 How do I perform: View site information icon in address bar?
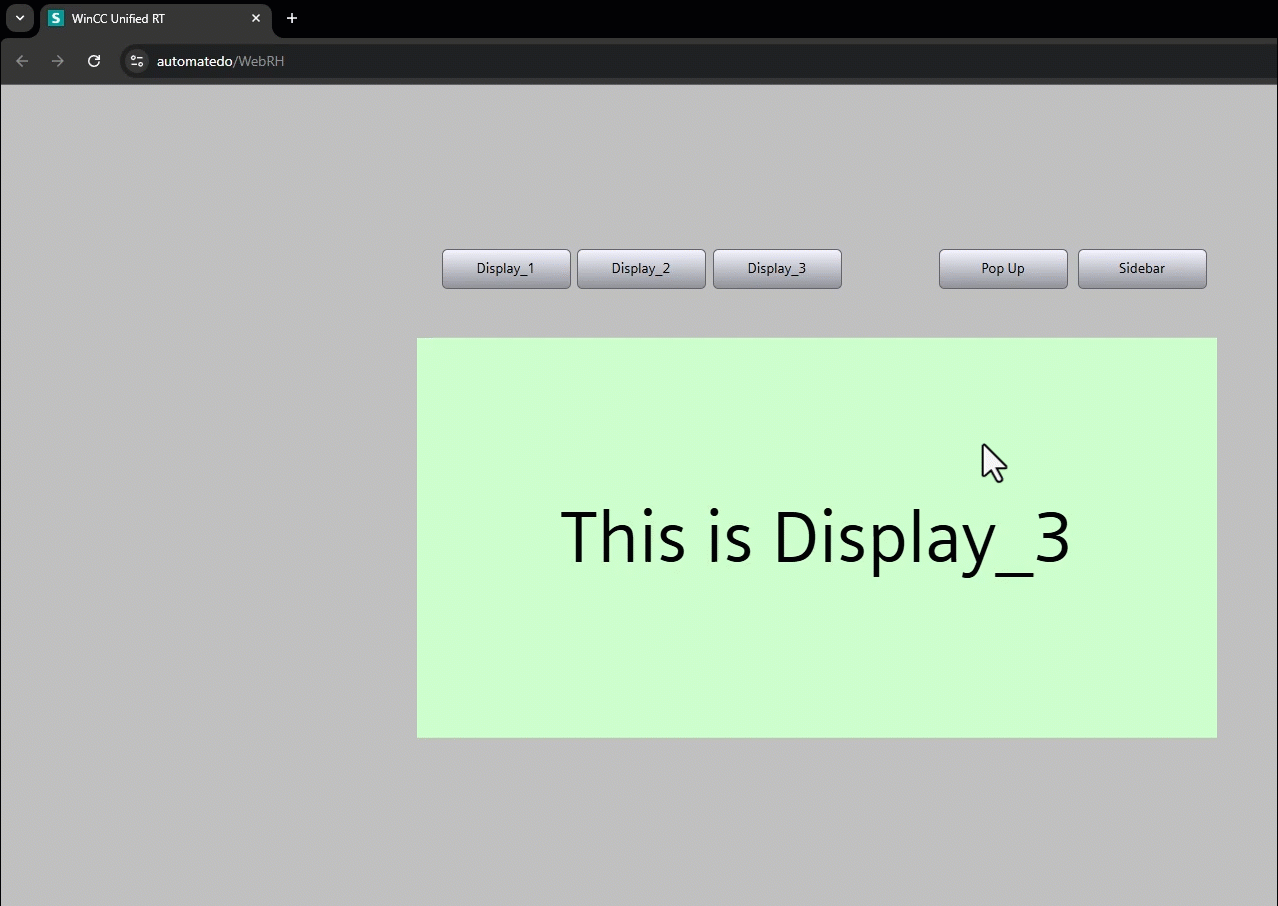coord(137,61)
